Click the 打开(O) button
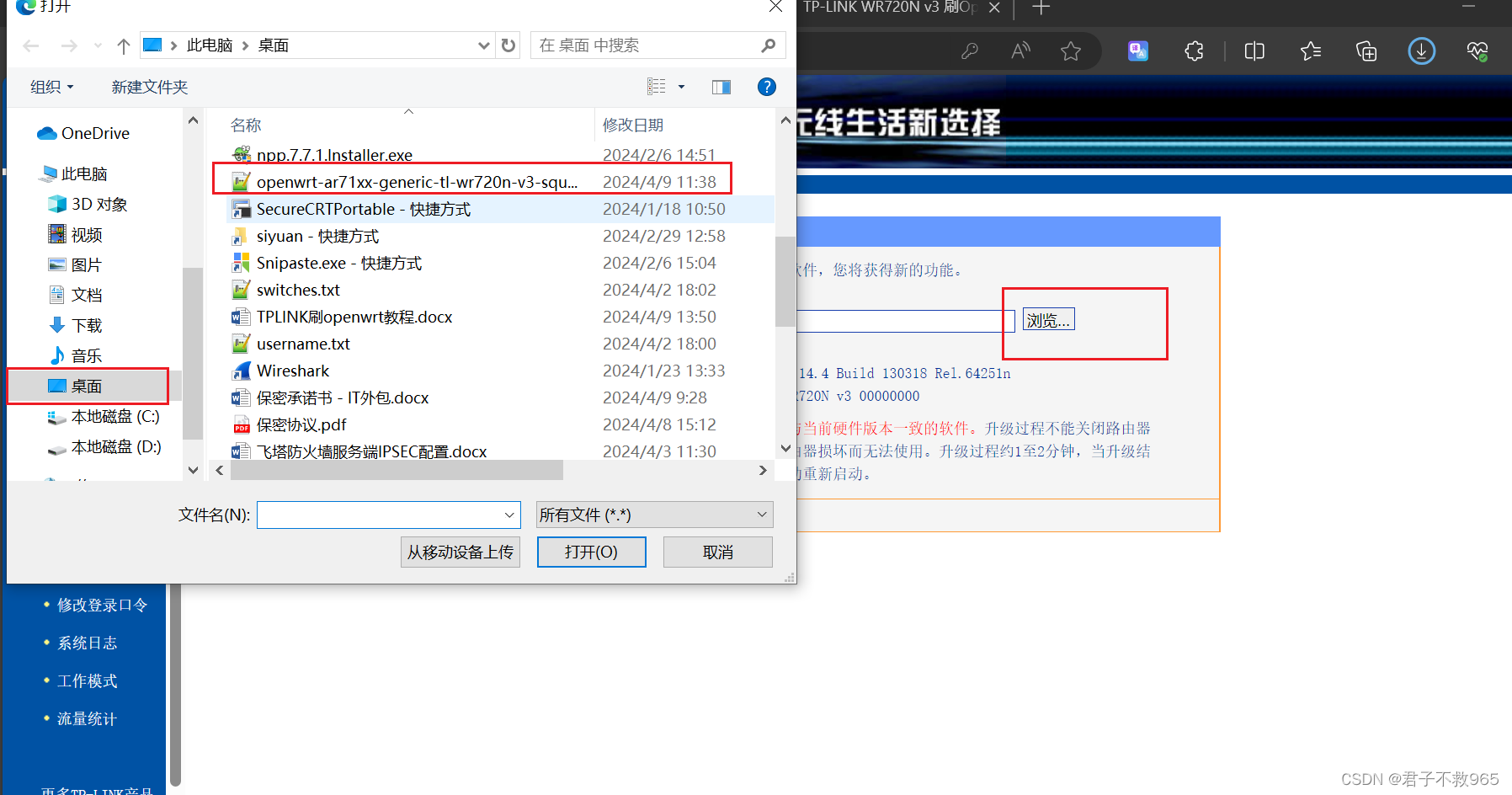This screenshot has height=795, width=1512. coord(591,552)
